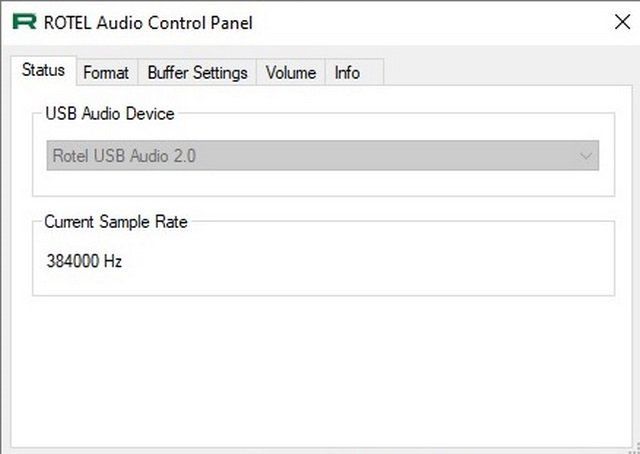Select the Volume tab
Image resolution: width=640 pixels, height=454 pixels.
pyautogui.click(x=291, y=73)
